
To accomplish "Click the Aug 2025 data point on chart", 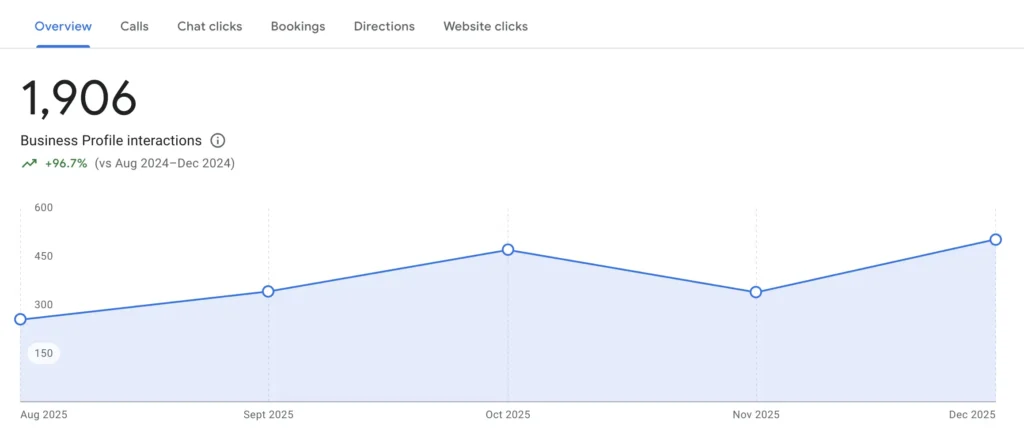I will 20,319.
